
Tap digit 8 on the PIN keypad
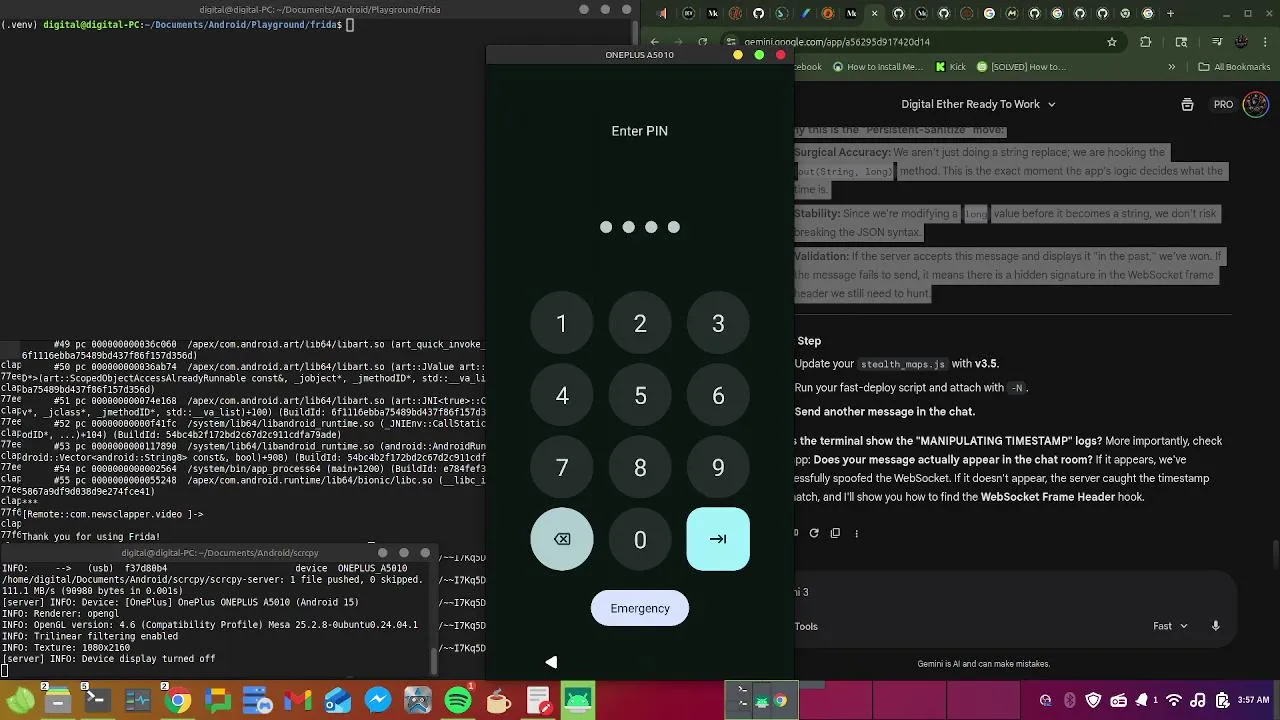(x=640, y=467)
